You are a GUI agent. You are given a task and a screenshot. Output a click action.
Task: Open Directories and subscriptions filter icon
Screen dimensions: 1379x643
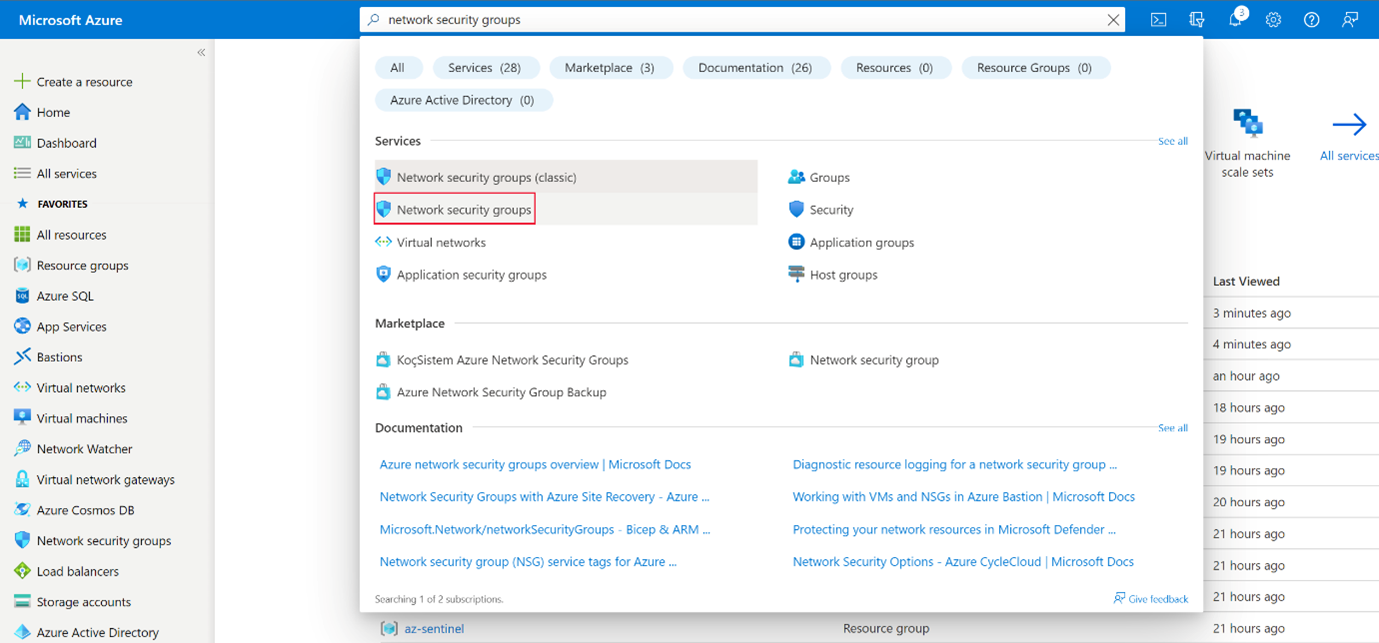1197,19
